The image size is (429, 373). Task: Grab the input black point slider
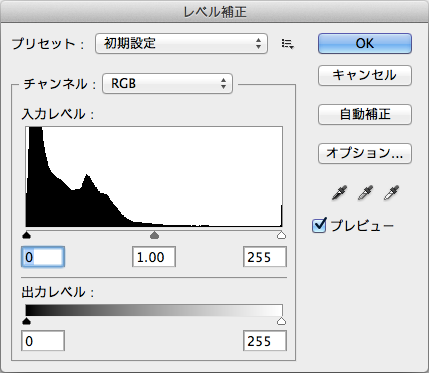[x=26, y=236]
